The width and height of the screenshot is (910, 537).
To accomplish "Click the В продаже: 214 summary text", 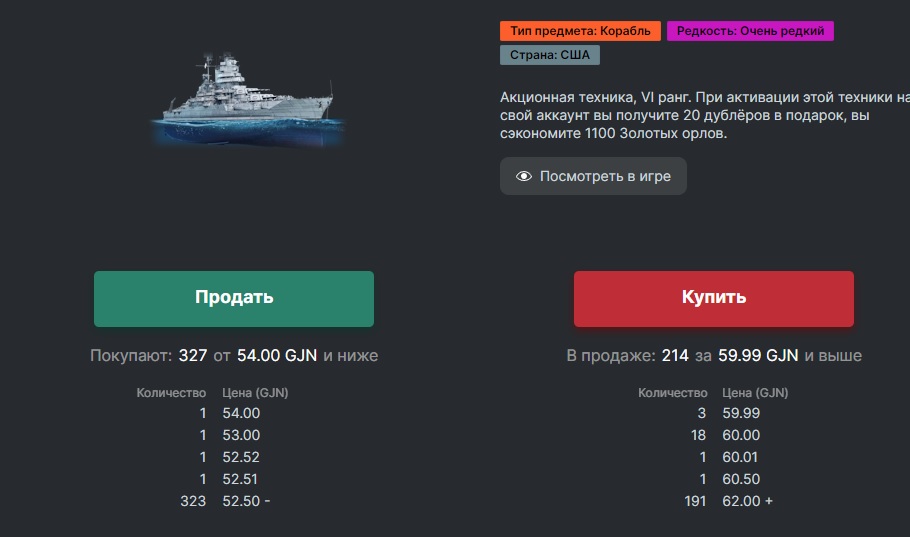I will point(627,355).
